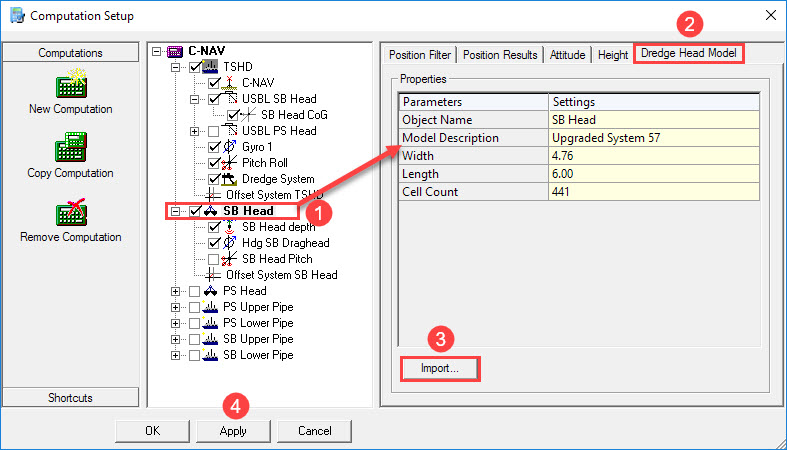The image size is (787, 450).
Task: Select the Dredge Head Model tab
Action: point(689,53)
